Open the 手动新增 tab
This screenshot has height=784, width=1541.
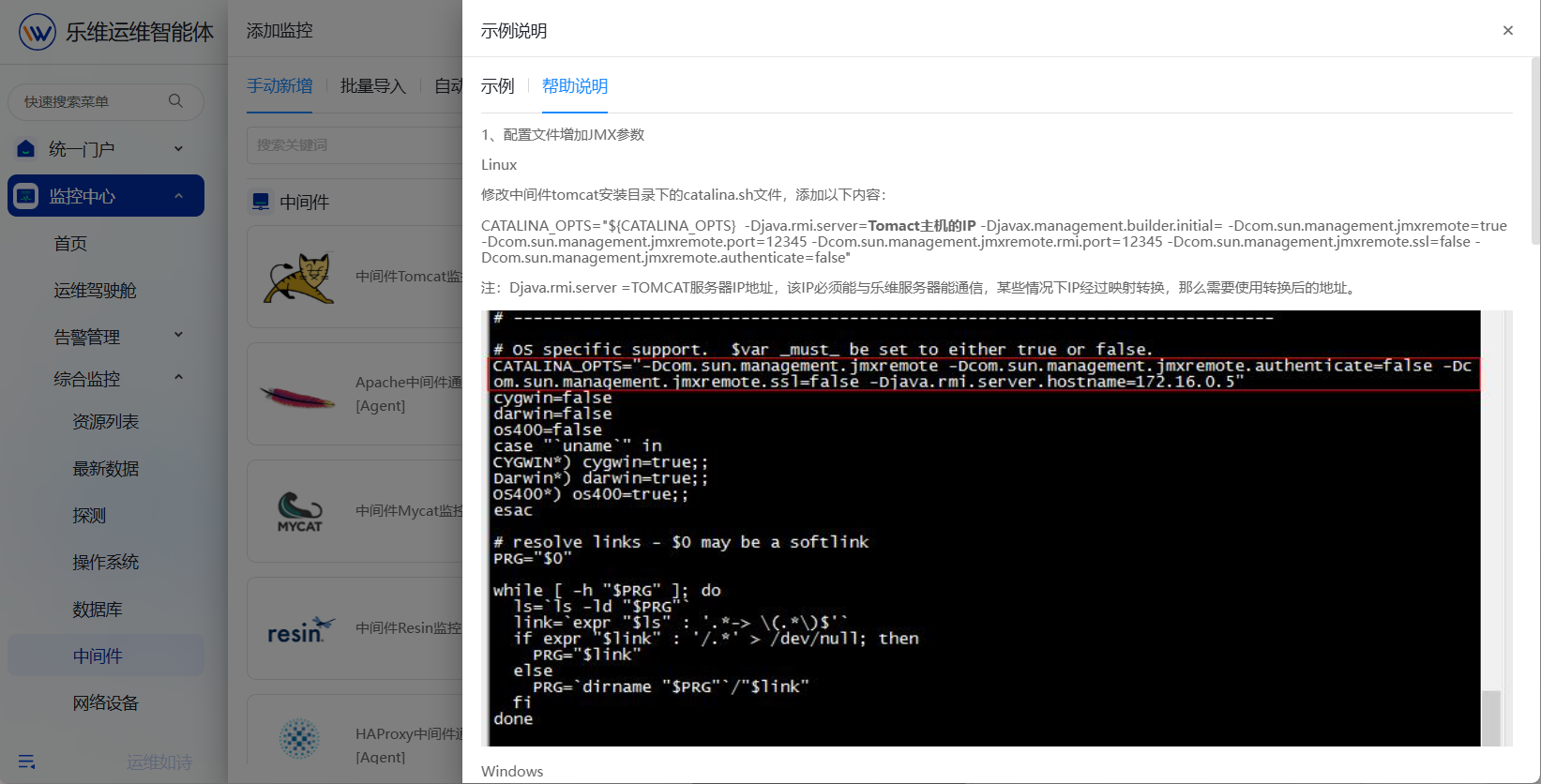tap(279, 86)
